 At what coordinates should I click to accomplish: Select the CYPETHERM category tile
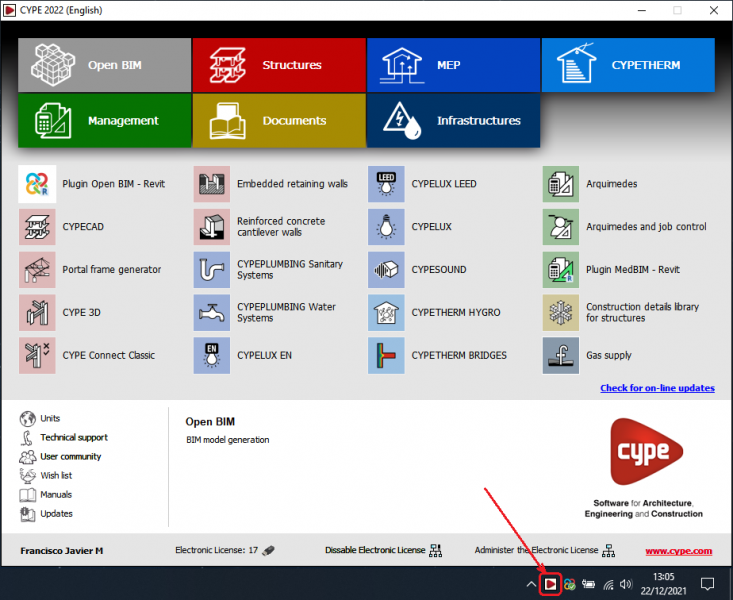pyautogui.click(x=628, y=65)
